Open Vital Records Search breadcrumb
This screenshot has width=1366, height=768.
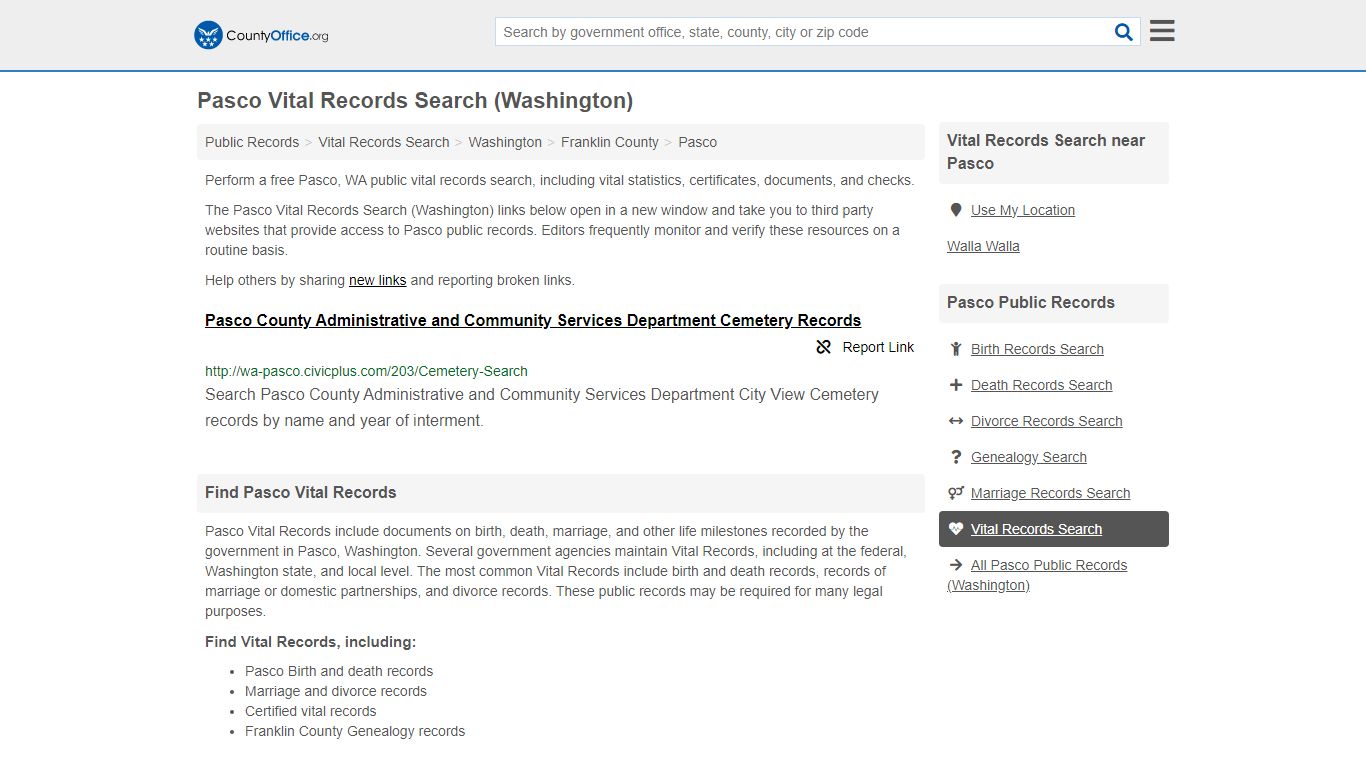[x=384, y=142]
